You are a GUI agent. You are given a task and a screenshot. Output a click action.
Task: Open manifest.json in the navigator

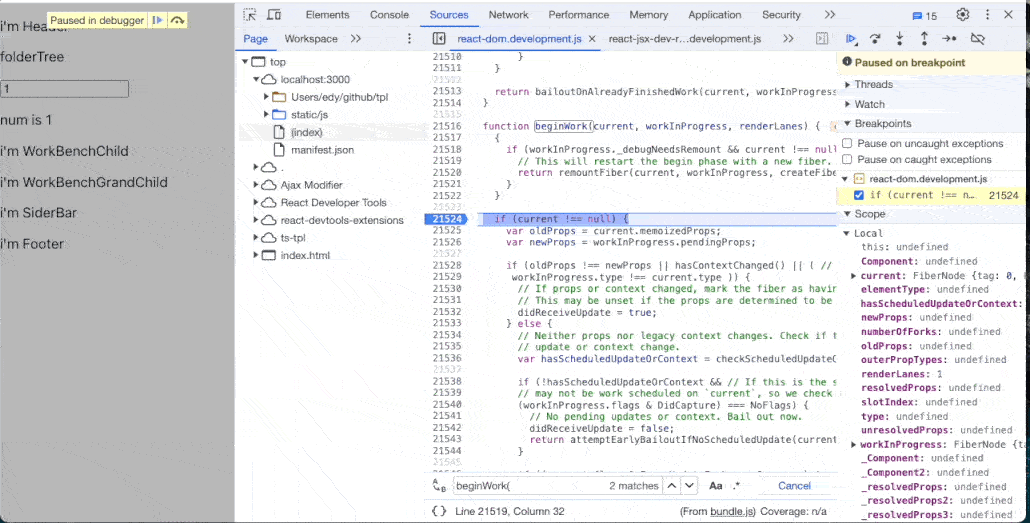[323, 150]
